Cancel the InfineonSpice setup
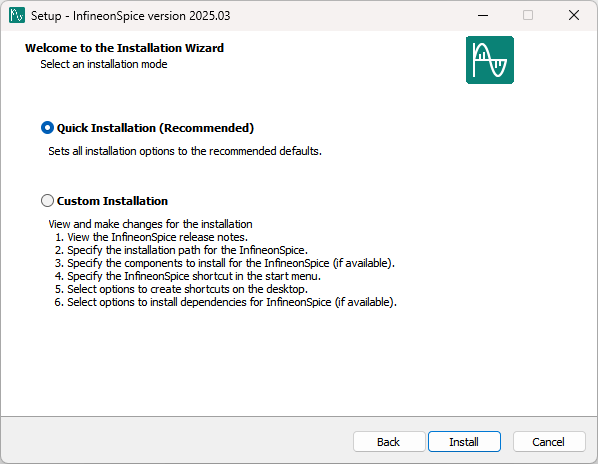This screenshot has height=464, width=598. (549, 442)
